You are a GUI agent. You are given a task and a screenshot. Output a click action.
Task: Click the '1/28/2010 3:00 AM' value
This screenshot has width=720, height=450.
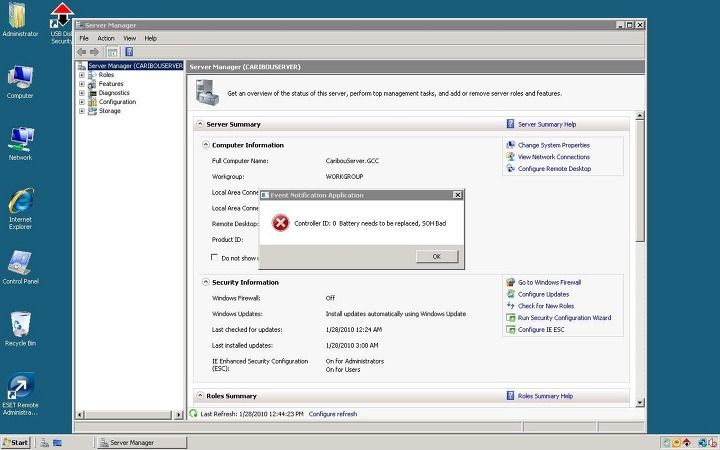tap(352, 345)
